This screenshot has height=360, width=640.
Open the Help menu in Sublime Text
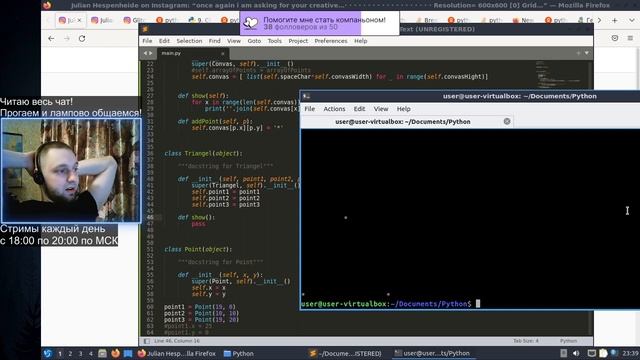(360, 41)
